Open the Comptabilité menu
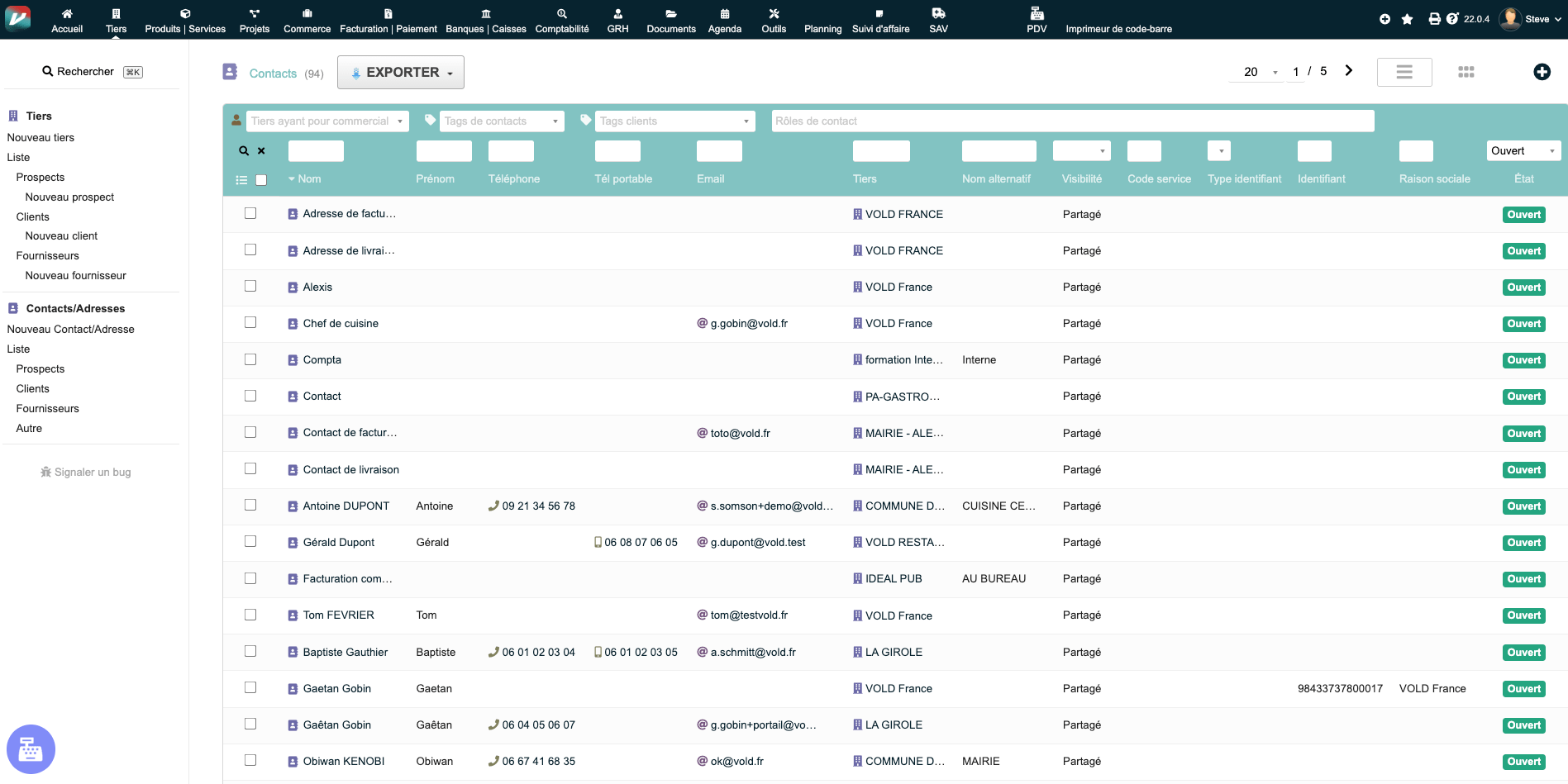 [x=562, y=21]
